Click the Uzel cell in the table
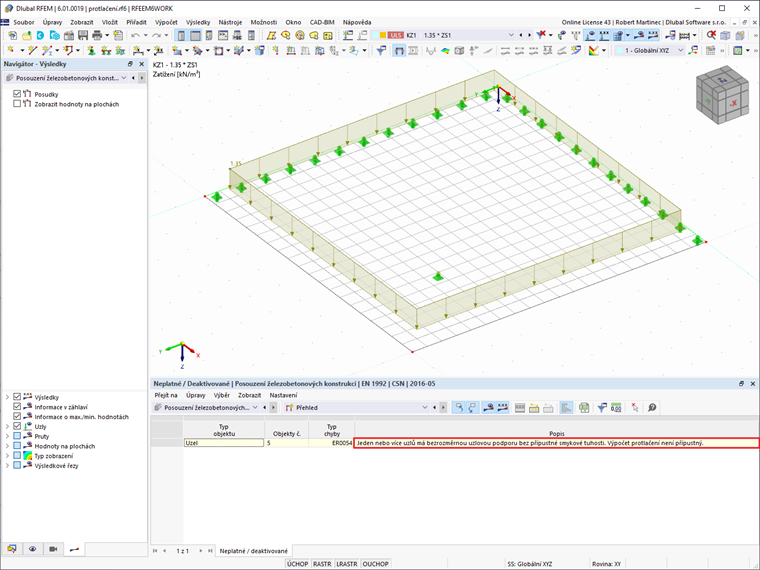Screen dimensions: 760x570 224,443
